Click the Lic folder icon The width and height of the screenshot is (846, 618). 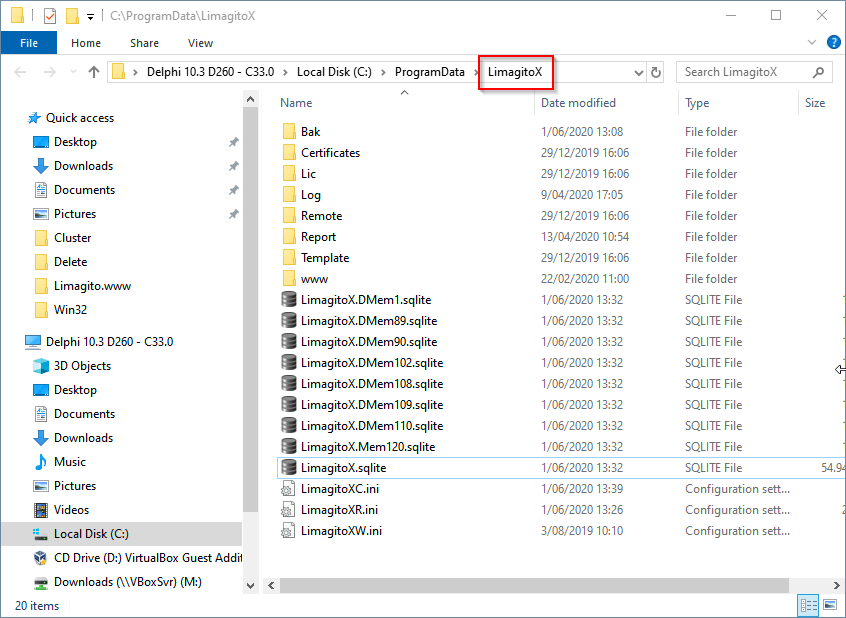coord(289,174)
